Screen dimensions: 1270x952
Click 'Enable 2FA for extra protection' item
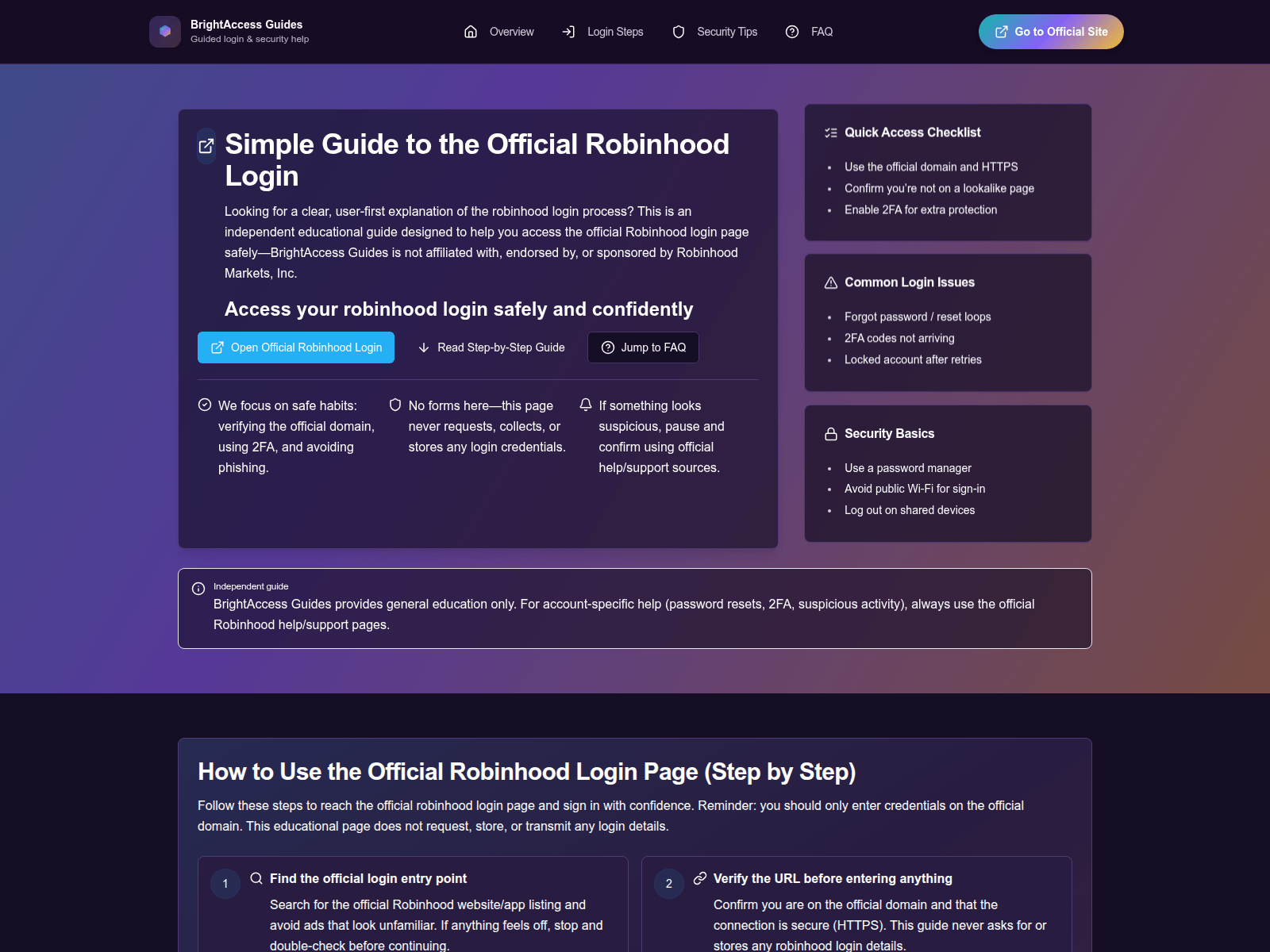click(x=921, y=209)
